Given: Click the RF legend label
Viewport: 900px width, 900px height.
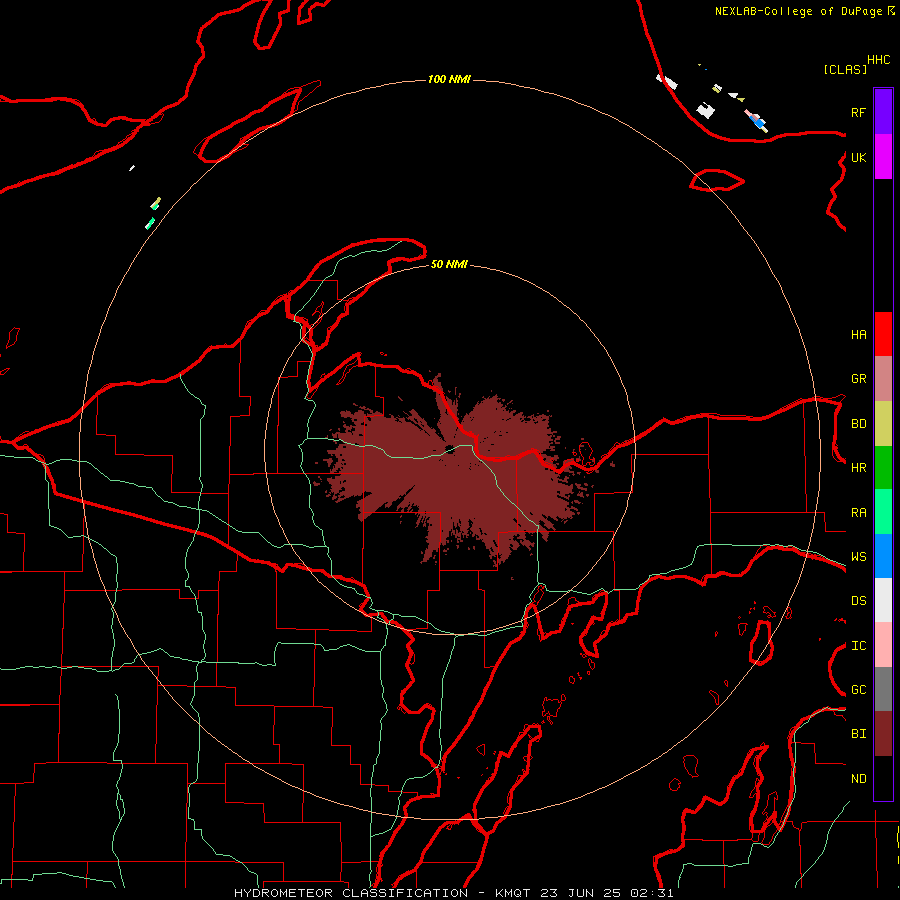Looking at the screenshot, I should click(858, 112).
